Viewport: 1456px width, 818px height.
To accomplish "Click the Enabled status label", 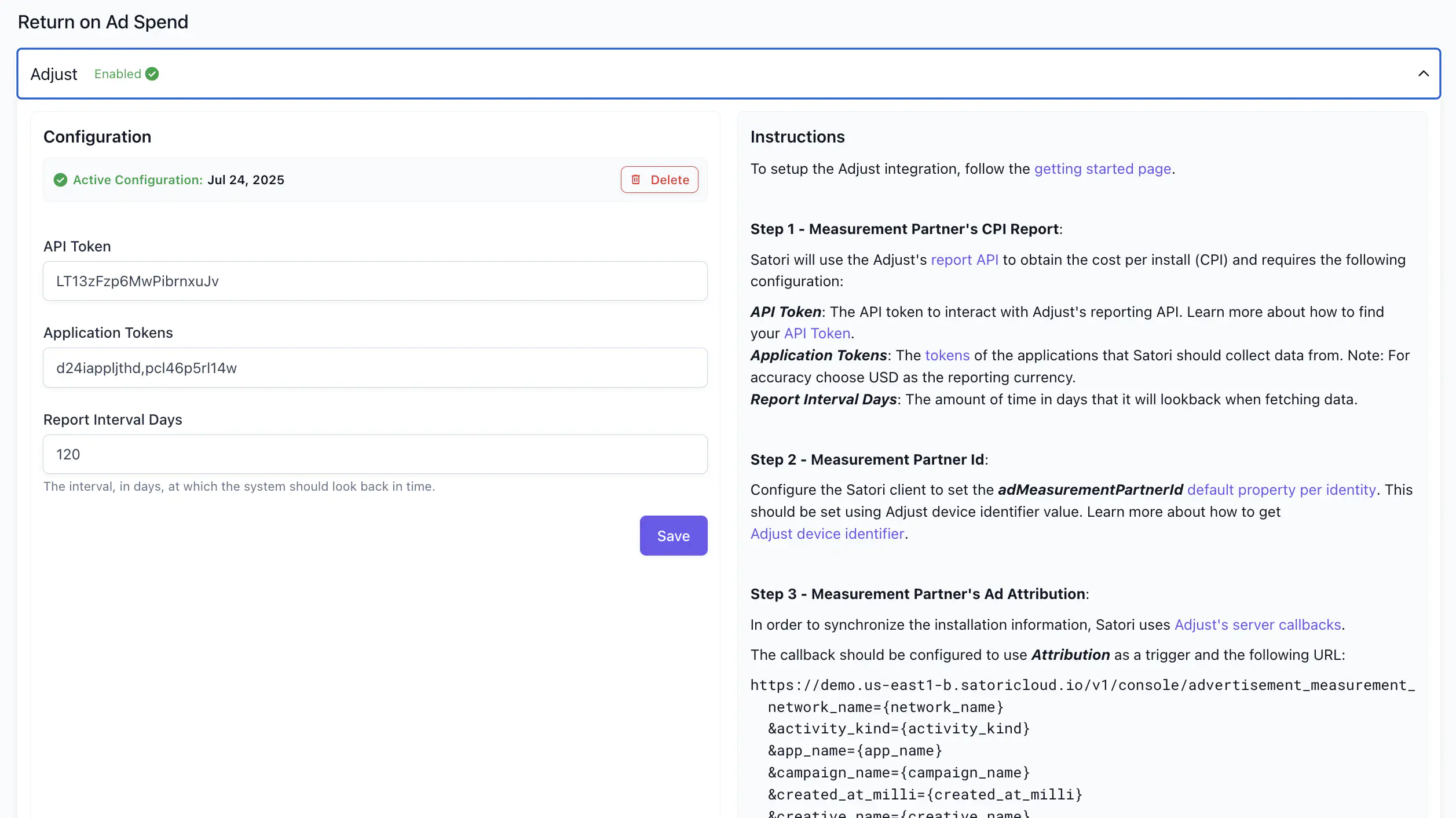I will coord(118,74).
